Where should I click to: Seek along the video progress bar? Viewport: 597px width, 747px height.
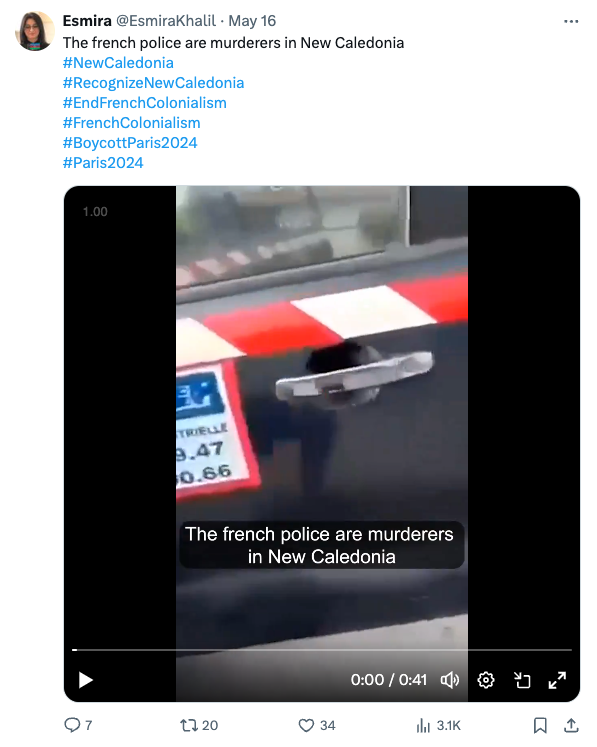322,650
